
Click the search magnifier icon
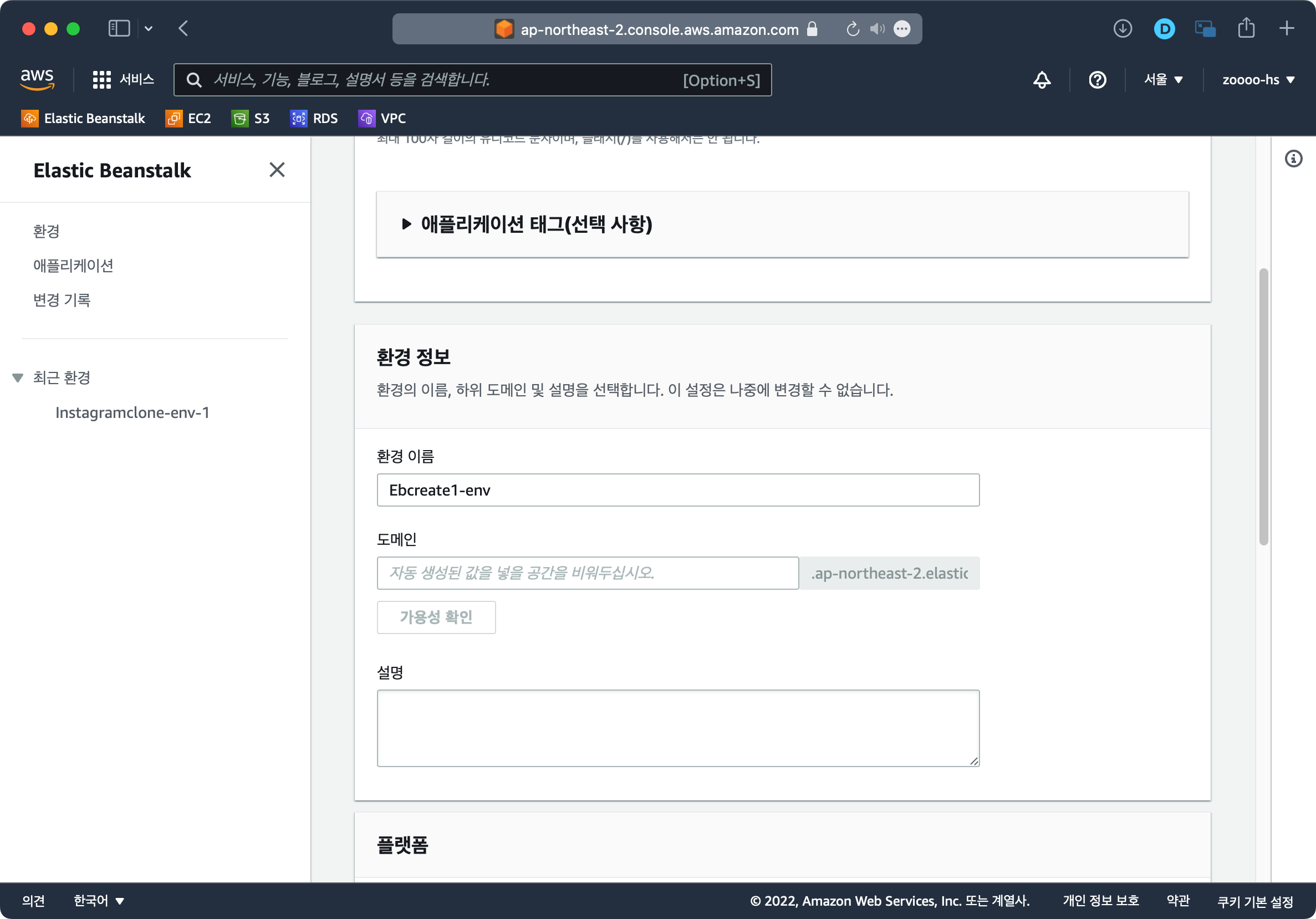pyautogui.click(x=195, y=80)
